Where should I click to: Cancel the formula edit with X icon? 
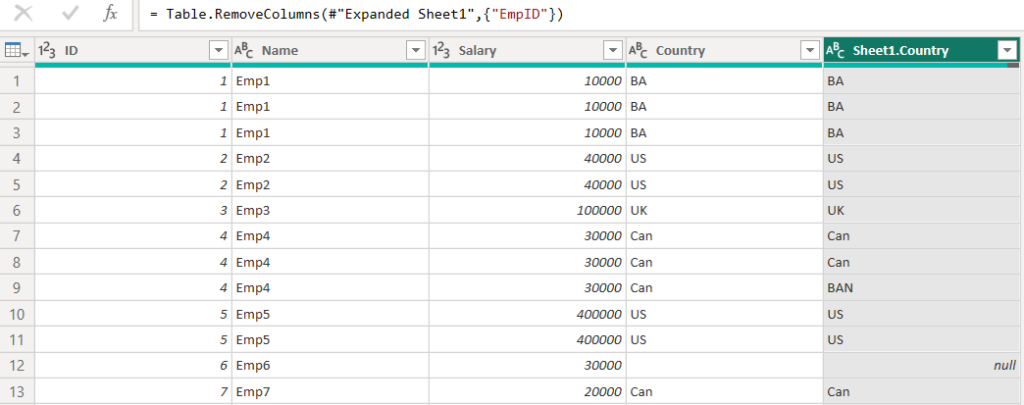tap(24, 14)
